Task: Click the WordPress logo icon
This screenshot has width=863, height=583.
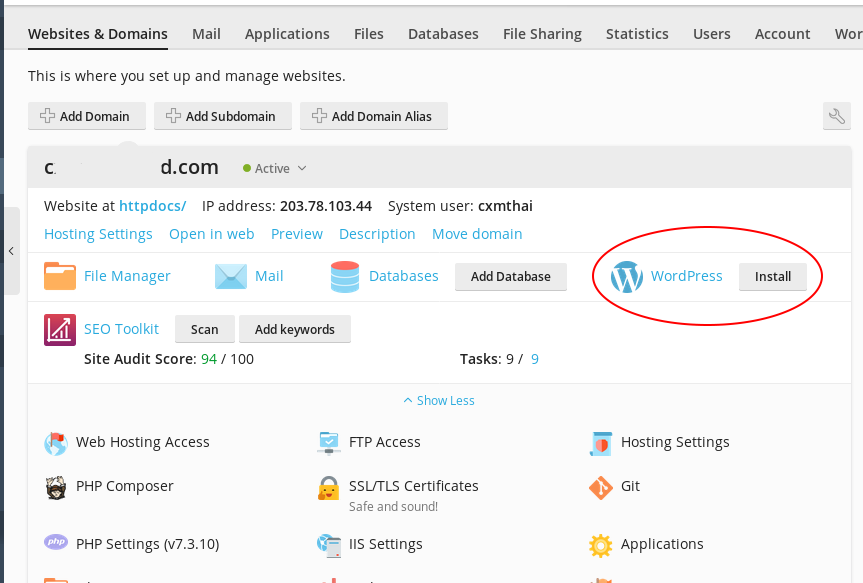Action: (x=627, y=277)
